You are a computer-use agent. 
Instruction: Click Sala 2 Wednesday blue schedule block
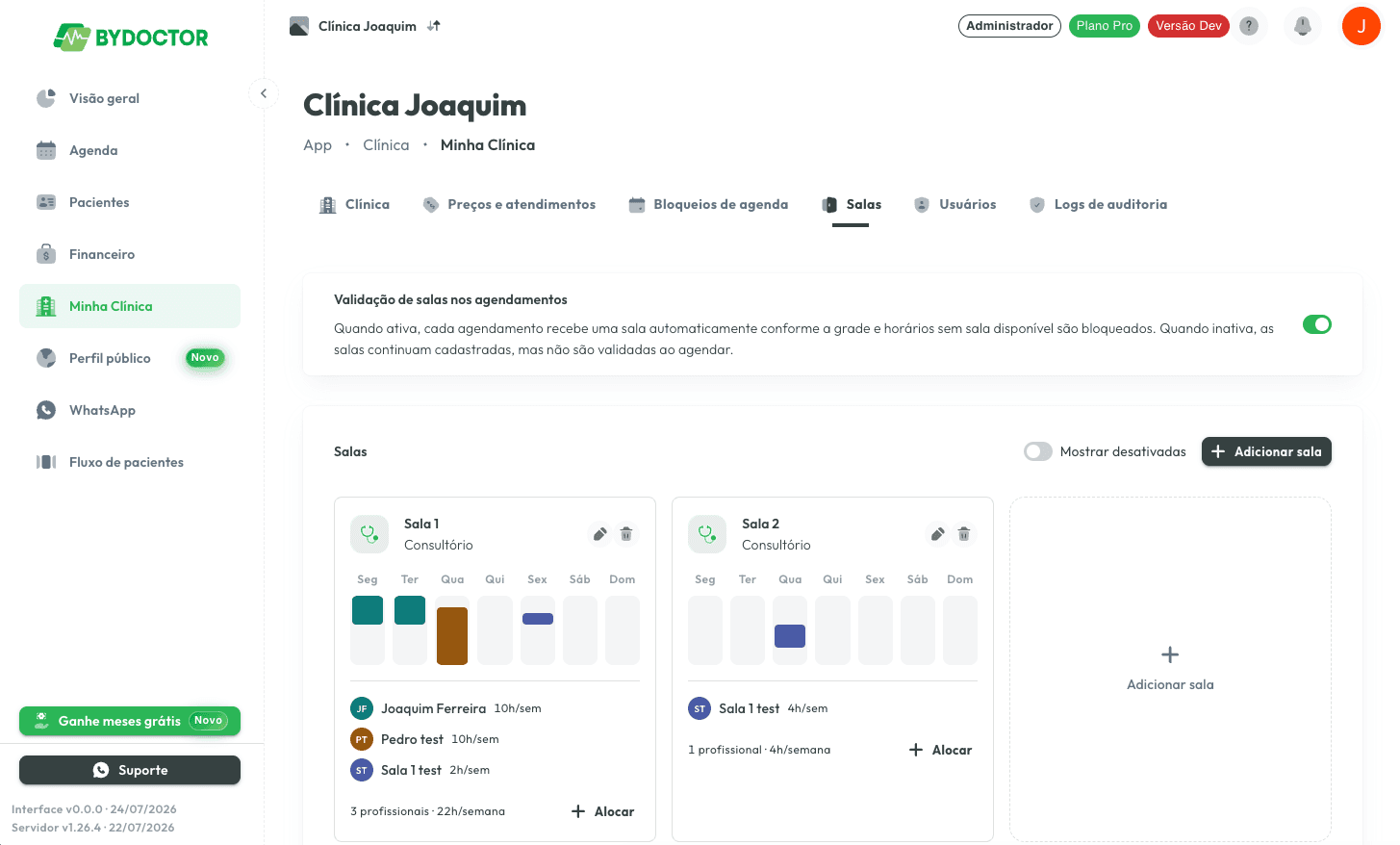point(790,636)
